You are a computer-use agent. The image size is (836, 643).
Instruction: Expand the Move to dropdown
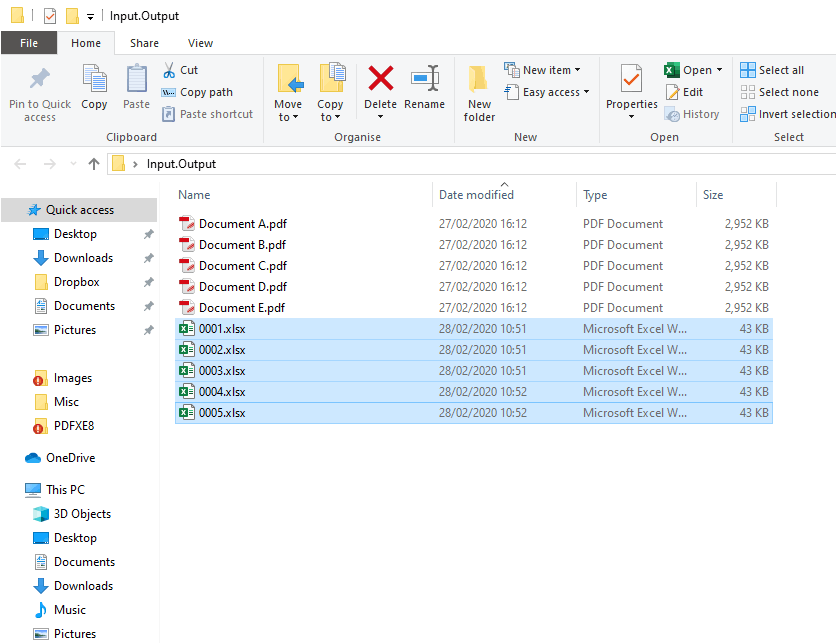[x=288, y=117]
